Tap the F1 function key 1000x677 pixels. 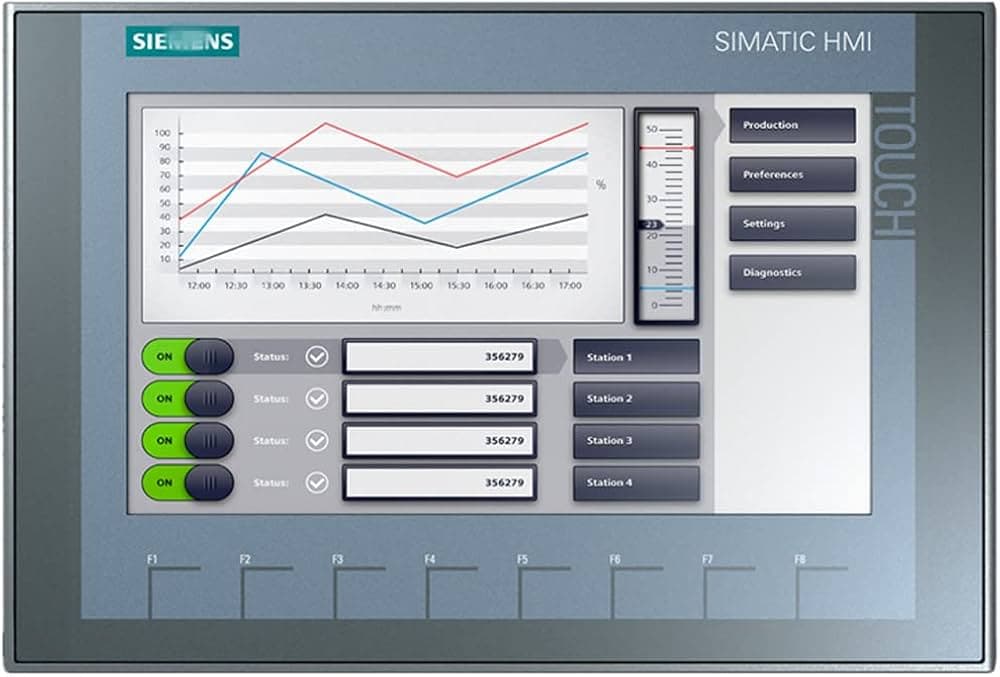pyautogui.click(x=173, y=592)
